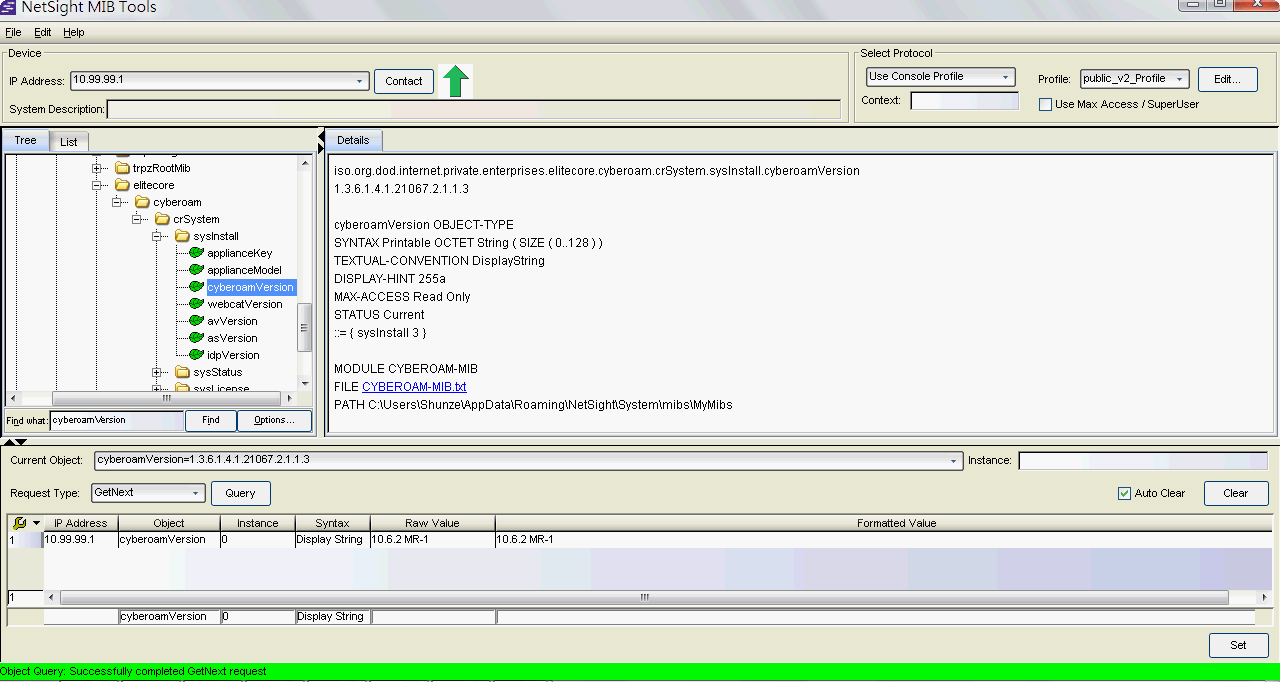The height and width of the screenshot is (682, 1280).
Task: Open the Current Object dropdown
Action: coord(954,461)
